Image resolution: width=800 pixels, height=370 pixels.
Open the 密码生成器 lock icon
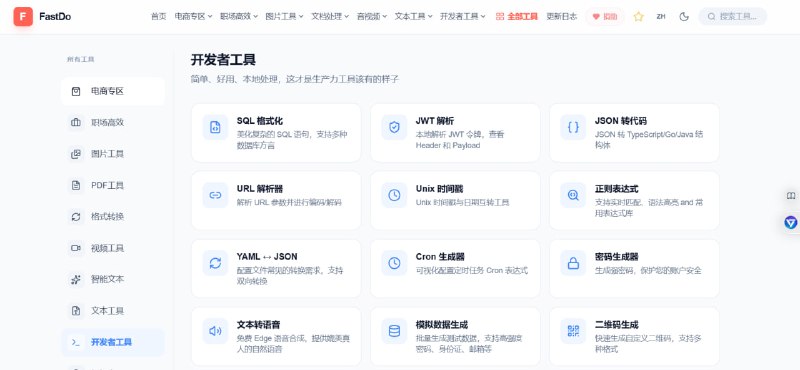[x=573, y=263]
